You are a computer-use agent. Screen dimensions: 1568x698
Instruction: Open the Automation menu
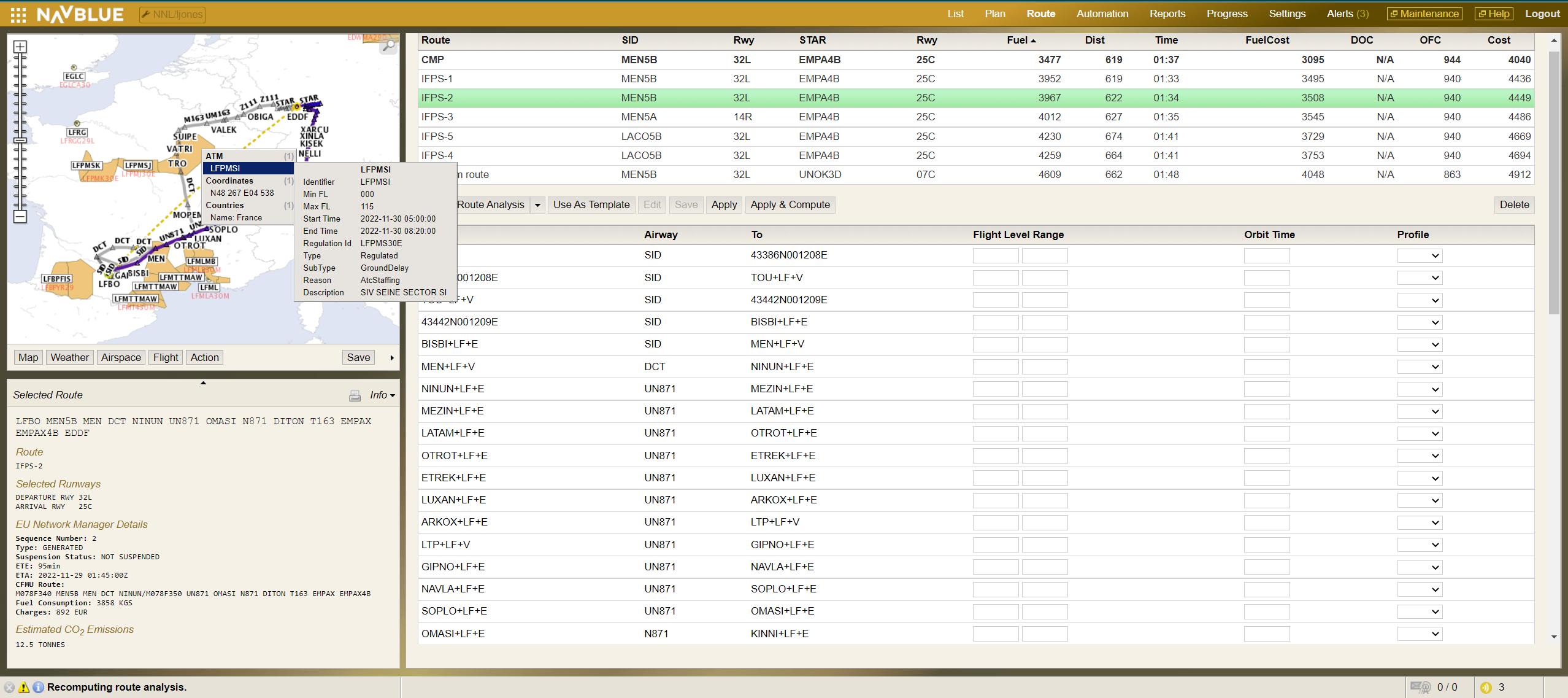(x=1102, y=14)
